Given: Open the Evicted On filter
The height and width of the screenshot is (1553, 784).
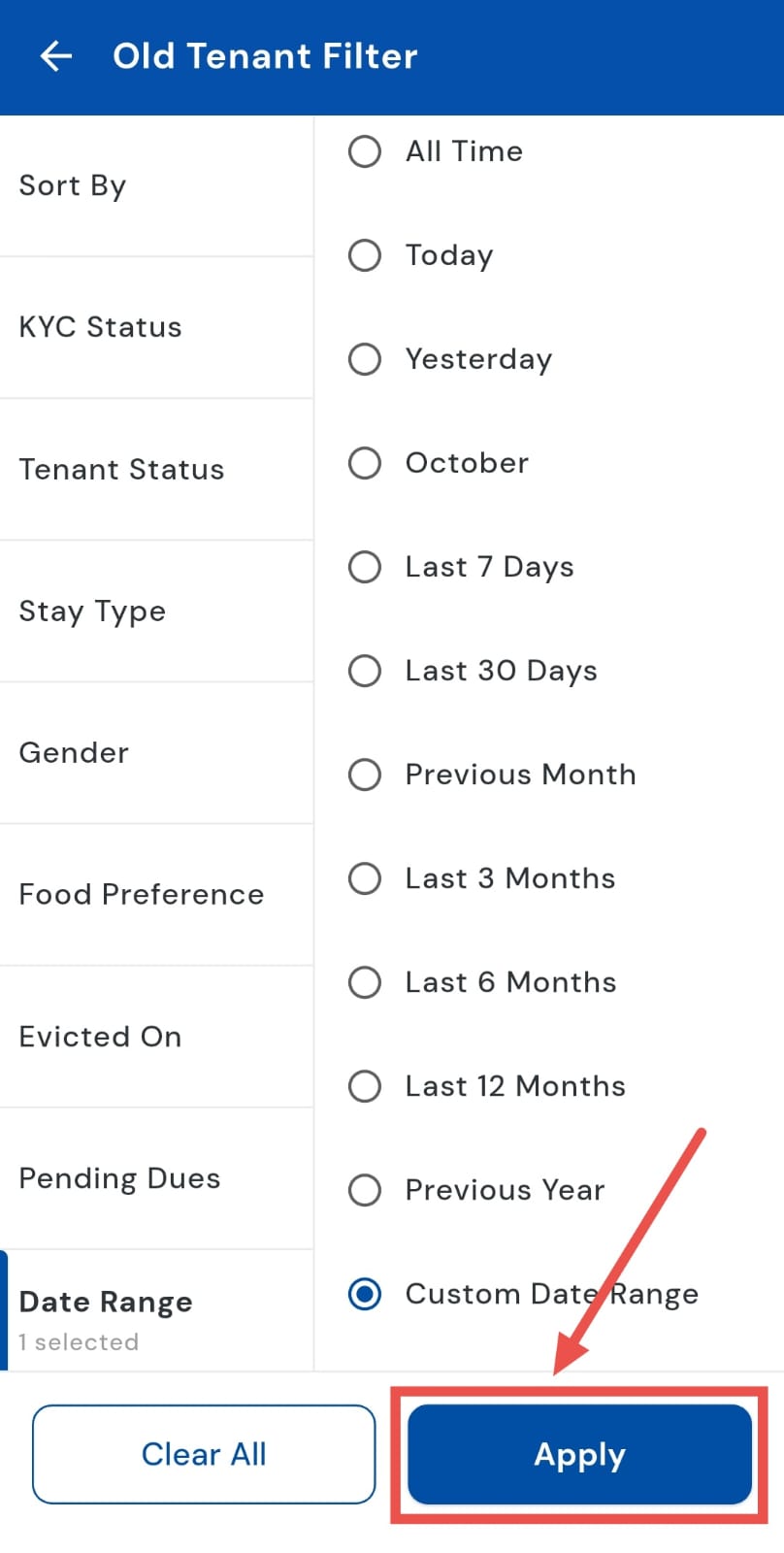Looking at the screenshot, I should pyautogui.click(x=155, y=1036).
